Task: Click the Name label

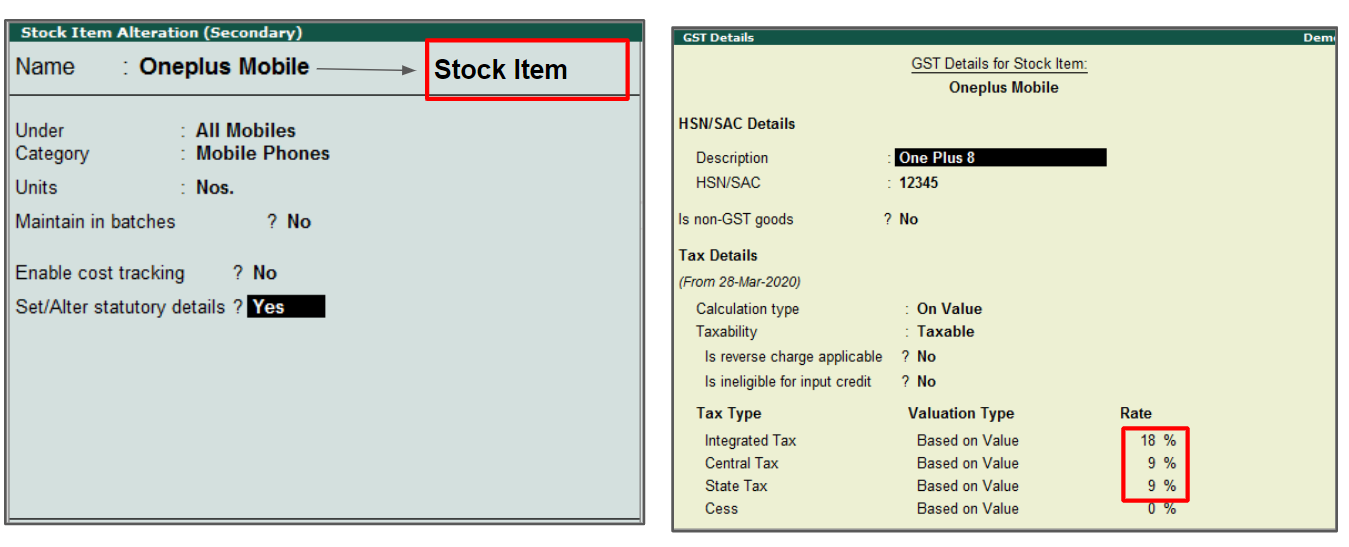Action: [45, 67]
